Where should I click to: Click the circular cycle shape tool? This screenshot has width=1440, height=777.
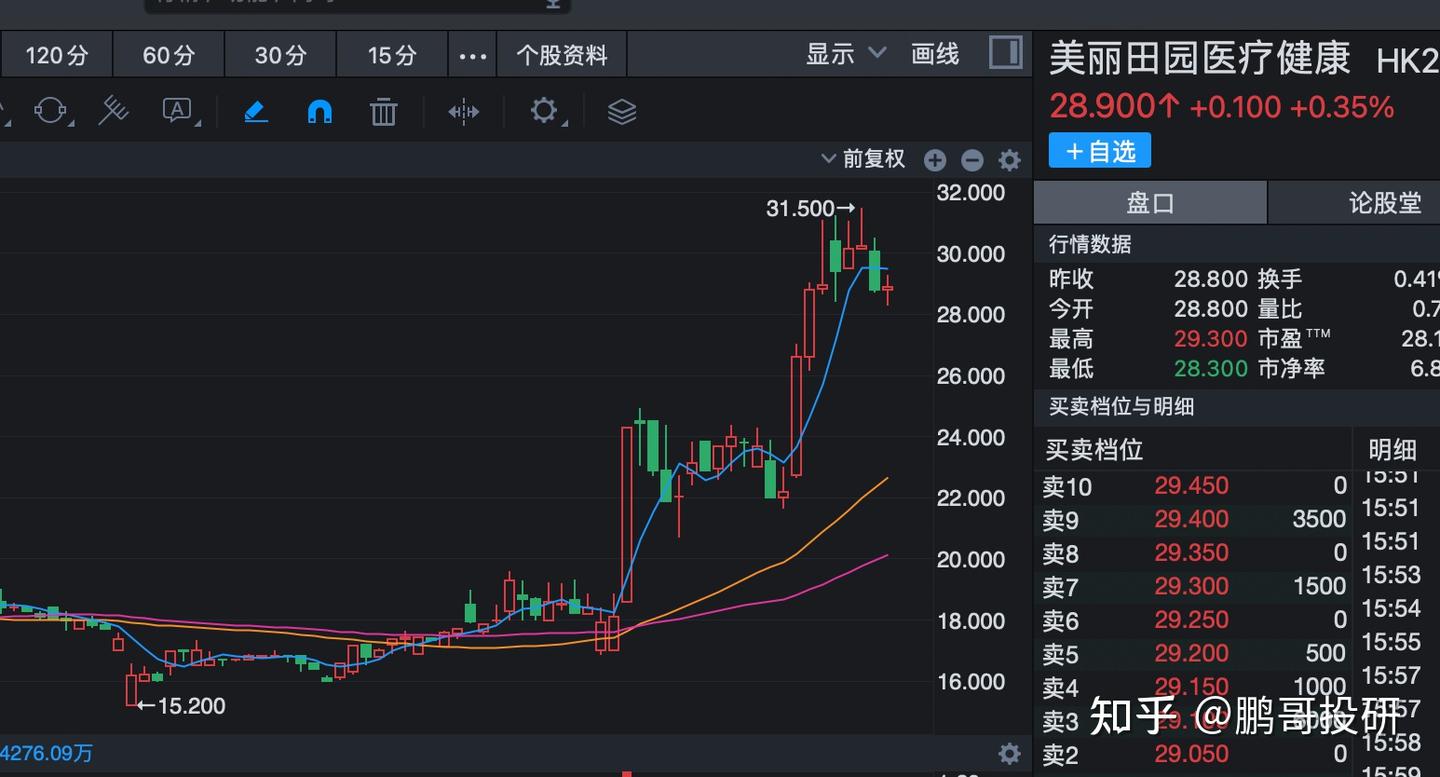pos(48,111)
